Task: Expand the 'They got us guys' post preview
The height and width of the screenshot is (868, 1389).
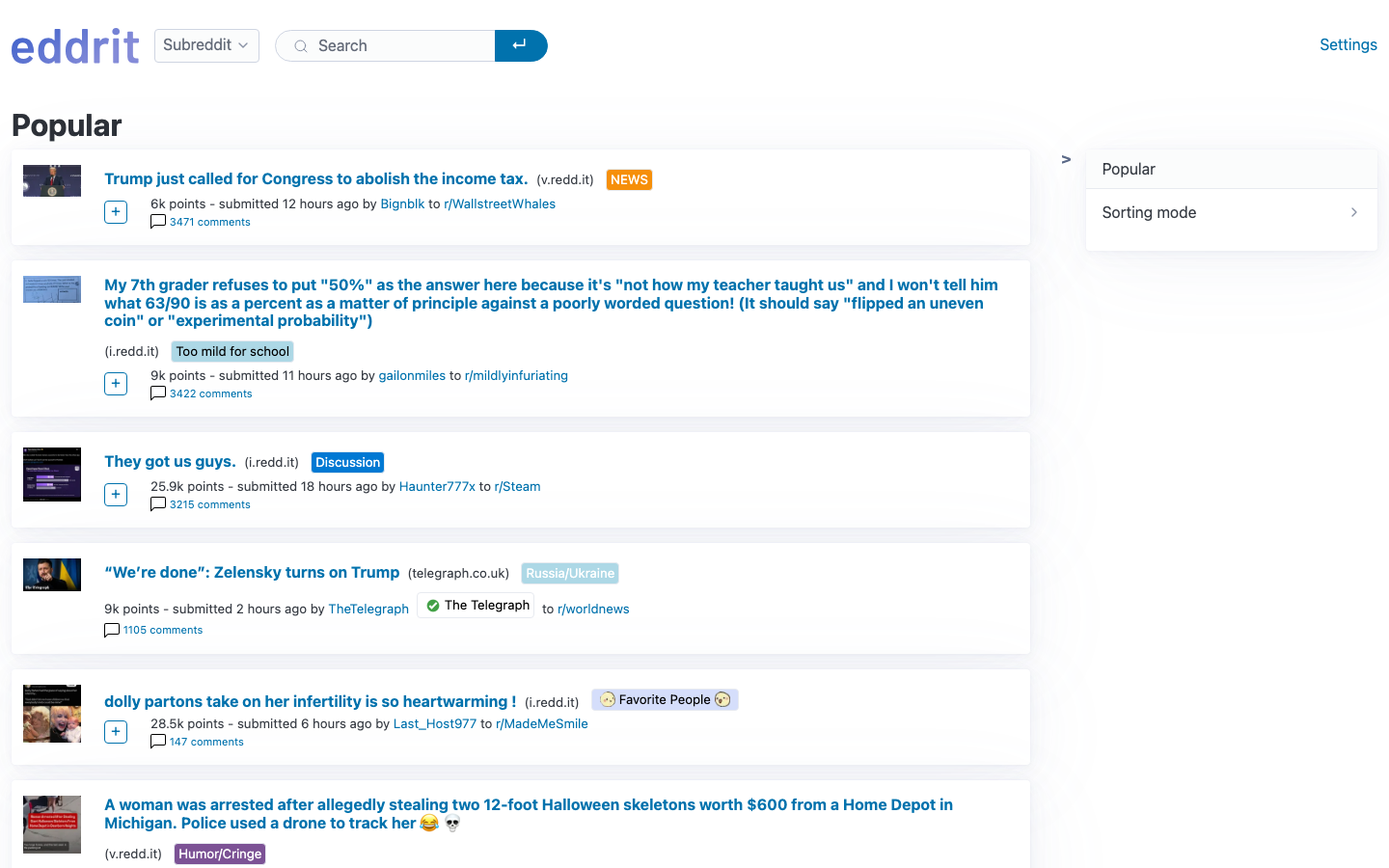Action: [116, 495]
